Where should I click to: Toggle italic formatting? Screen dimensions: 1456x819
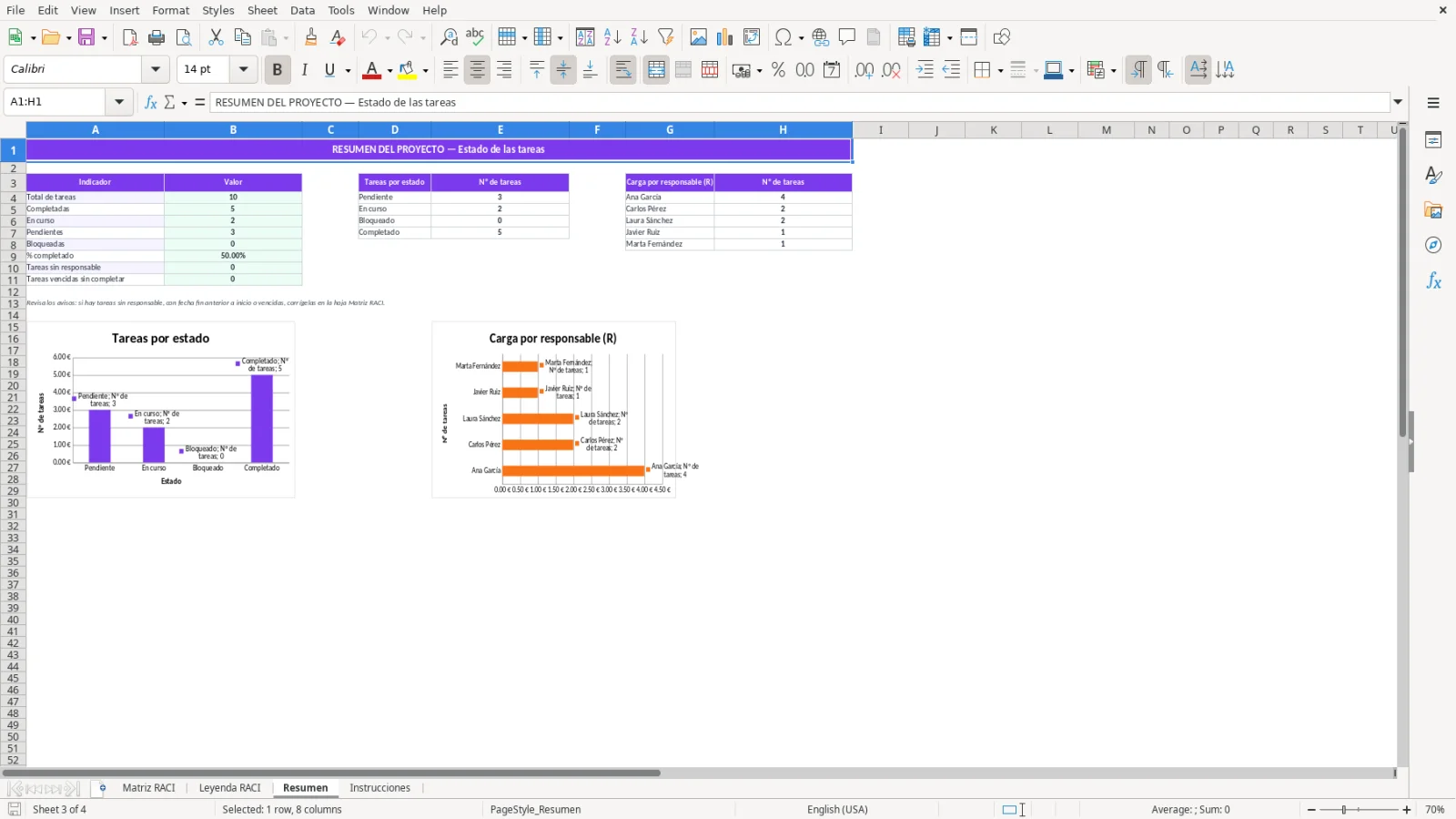pos(304,70)
